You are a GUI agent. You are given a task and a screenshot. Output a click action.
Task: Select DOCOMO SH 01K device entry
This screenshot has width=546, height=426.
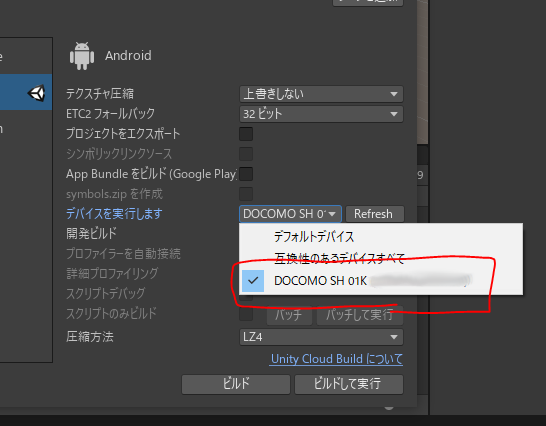click(381, 280)
